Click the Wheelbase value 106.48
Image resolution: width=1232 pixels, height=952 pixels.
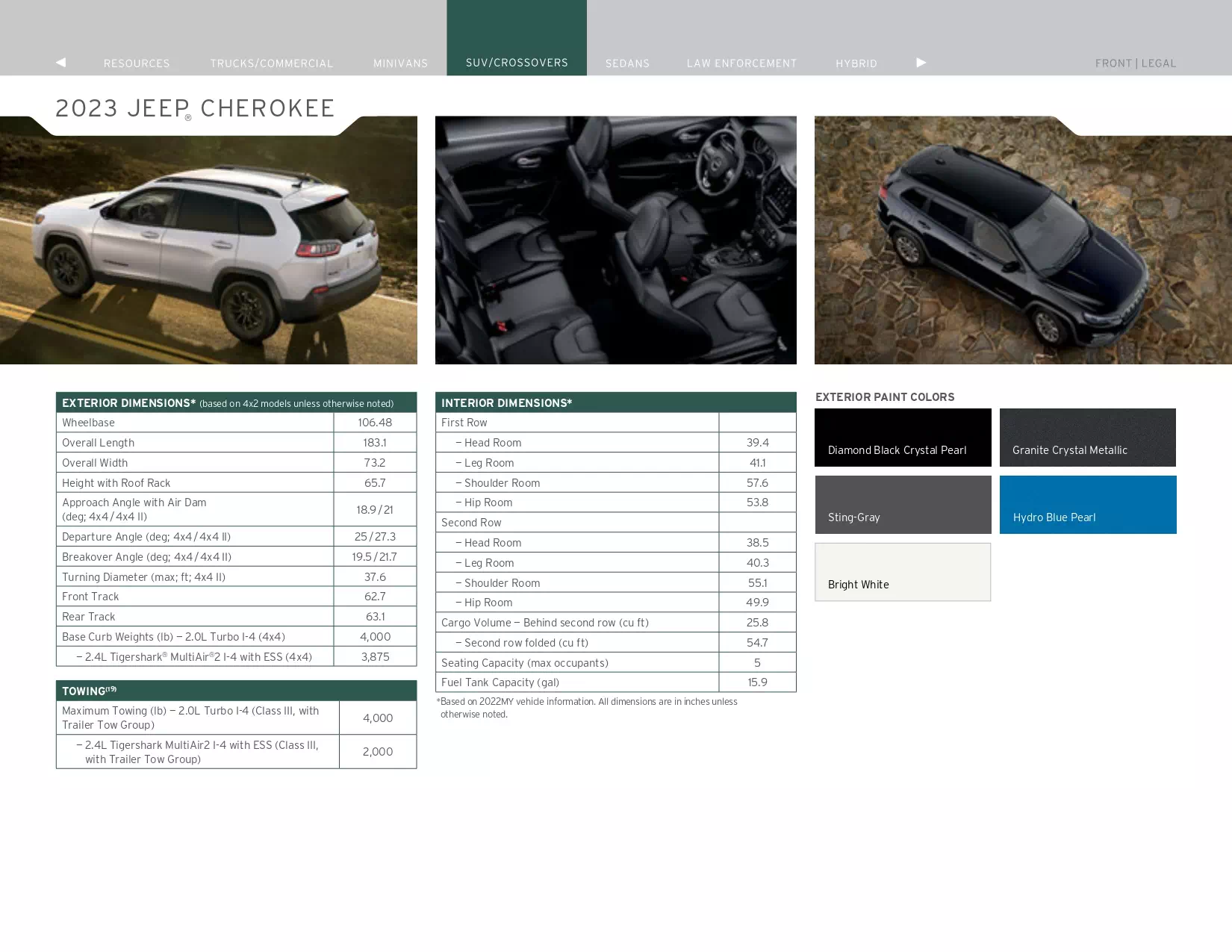375,423
